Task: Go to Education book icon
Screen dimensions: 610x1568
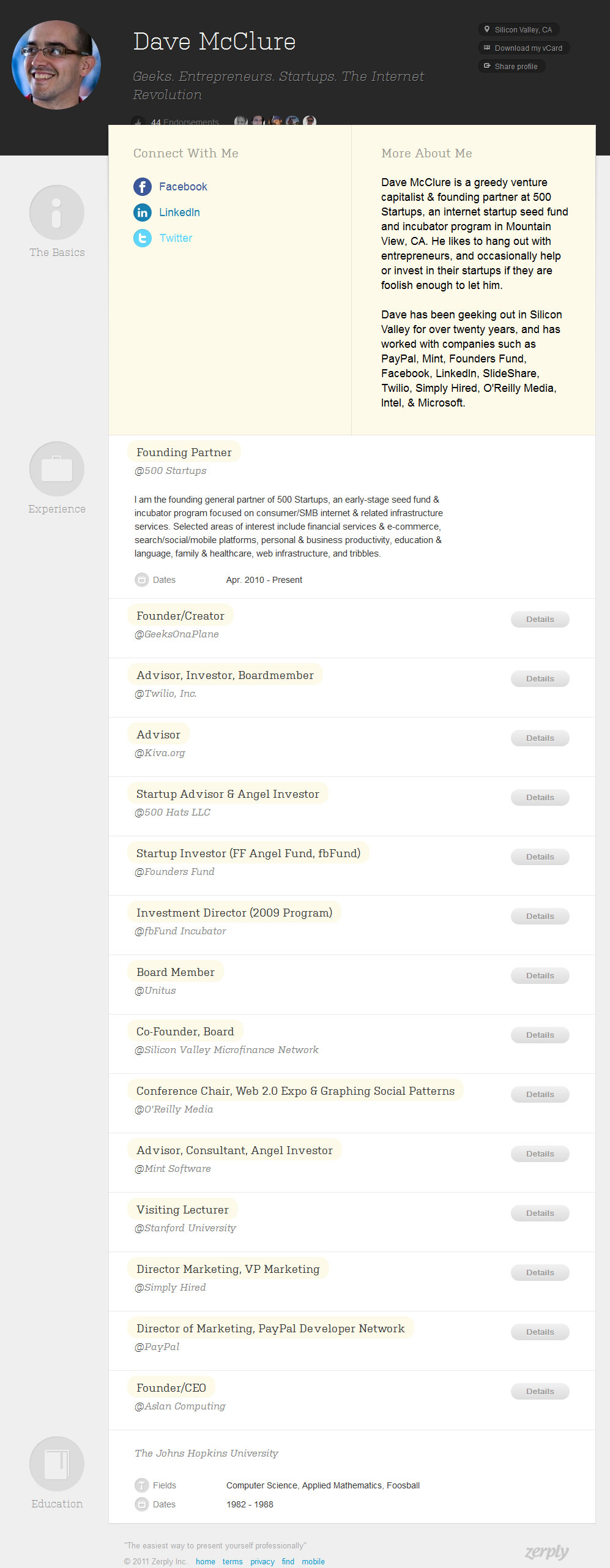Action: 57,1463
